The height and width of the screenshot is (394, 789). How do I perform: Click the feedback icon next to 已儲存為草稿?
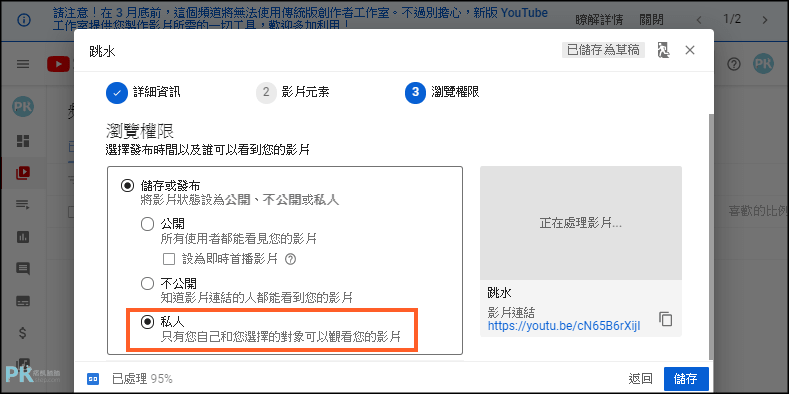coord(663,50)
